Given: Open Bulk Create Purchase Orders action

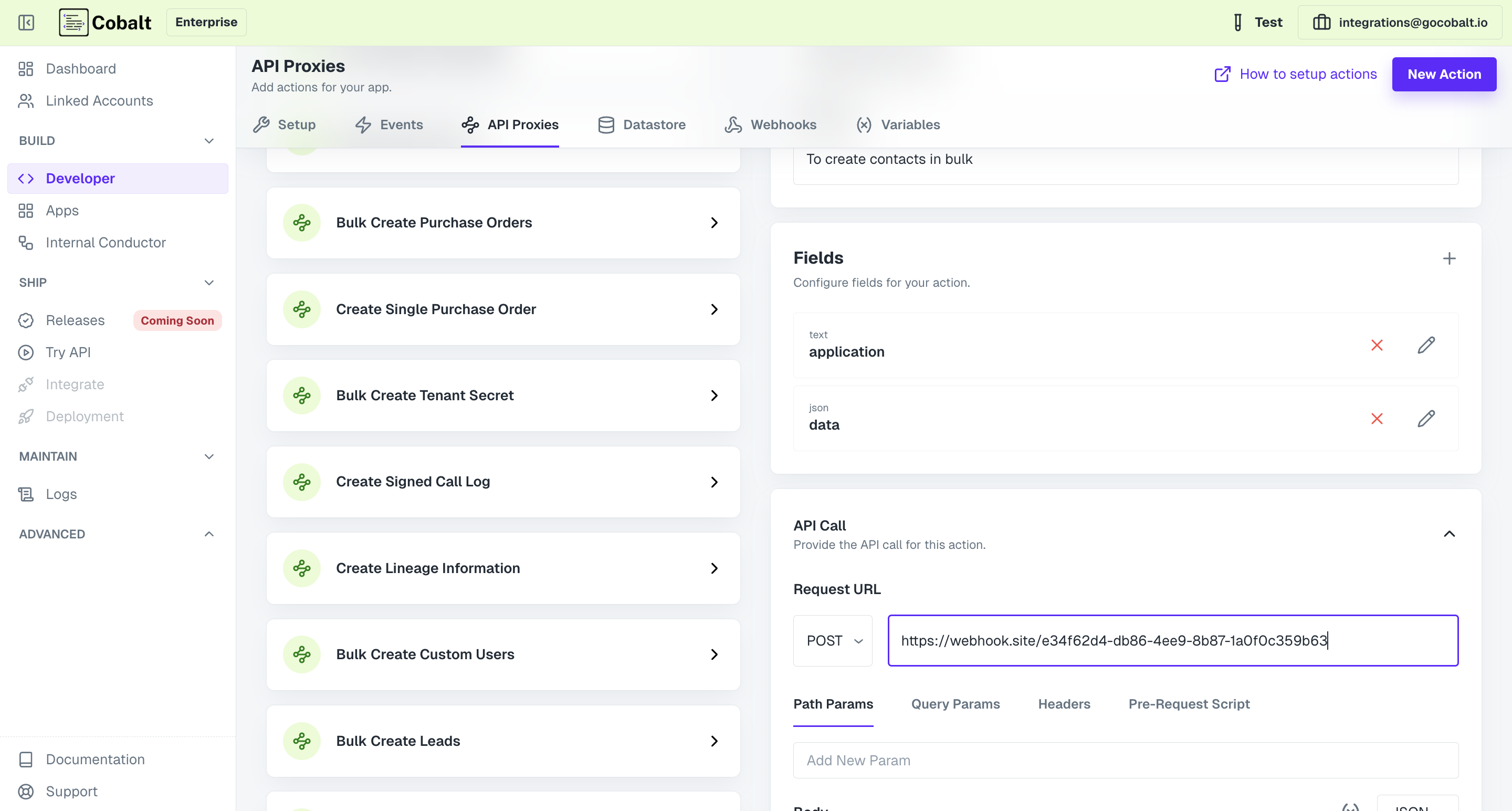Looking at the screenshot, I should point(503,223).
